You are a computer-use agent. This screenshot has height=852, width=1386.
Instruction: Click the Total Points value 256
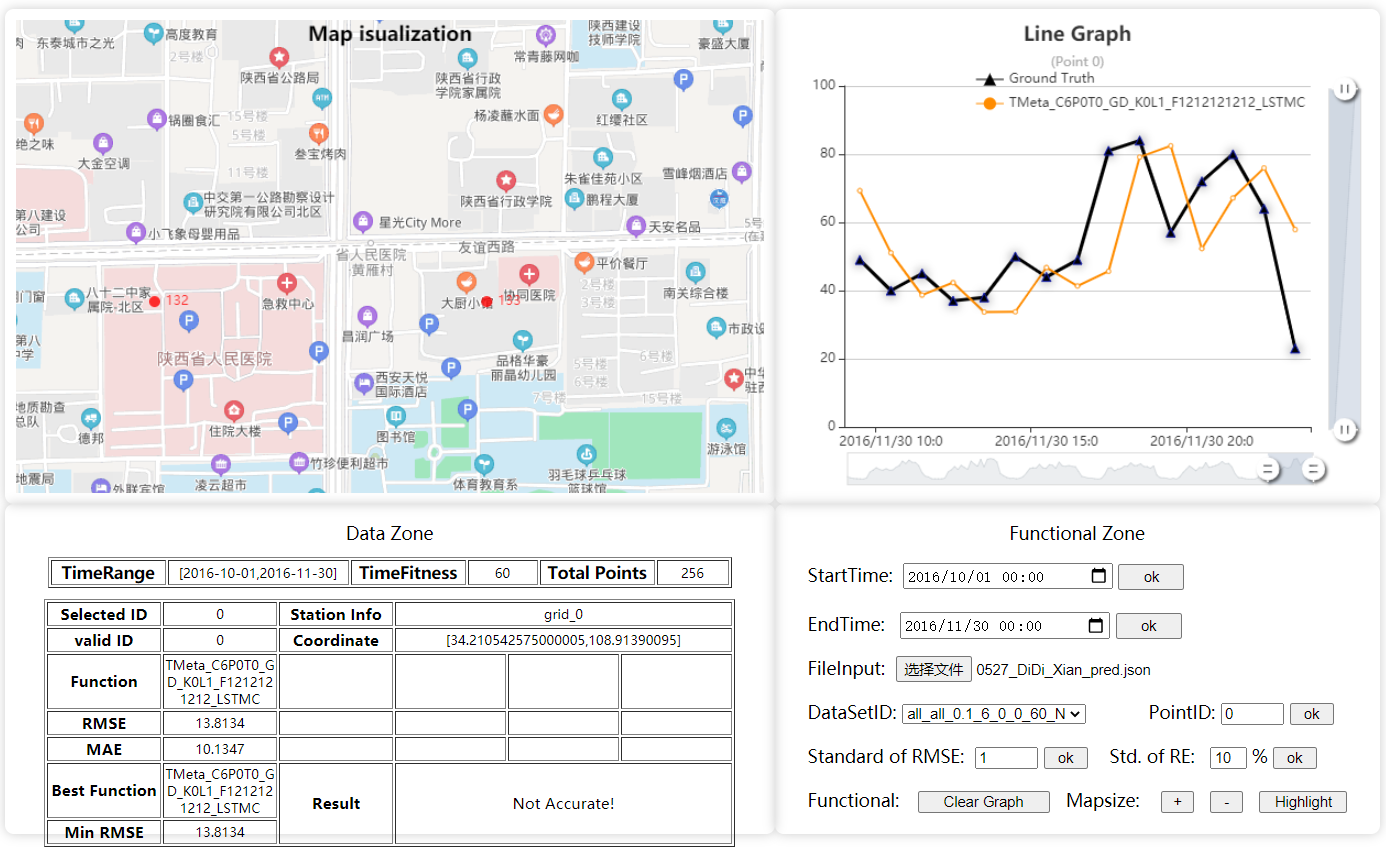pos(692,573)
